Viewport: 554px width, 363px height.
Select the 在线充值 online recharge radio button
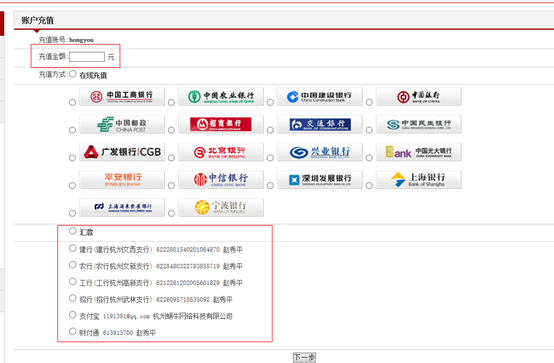(x=72, y=74)
